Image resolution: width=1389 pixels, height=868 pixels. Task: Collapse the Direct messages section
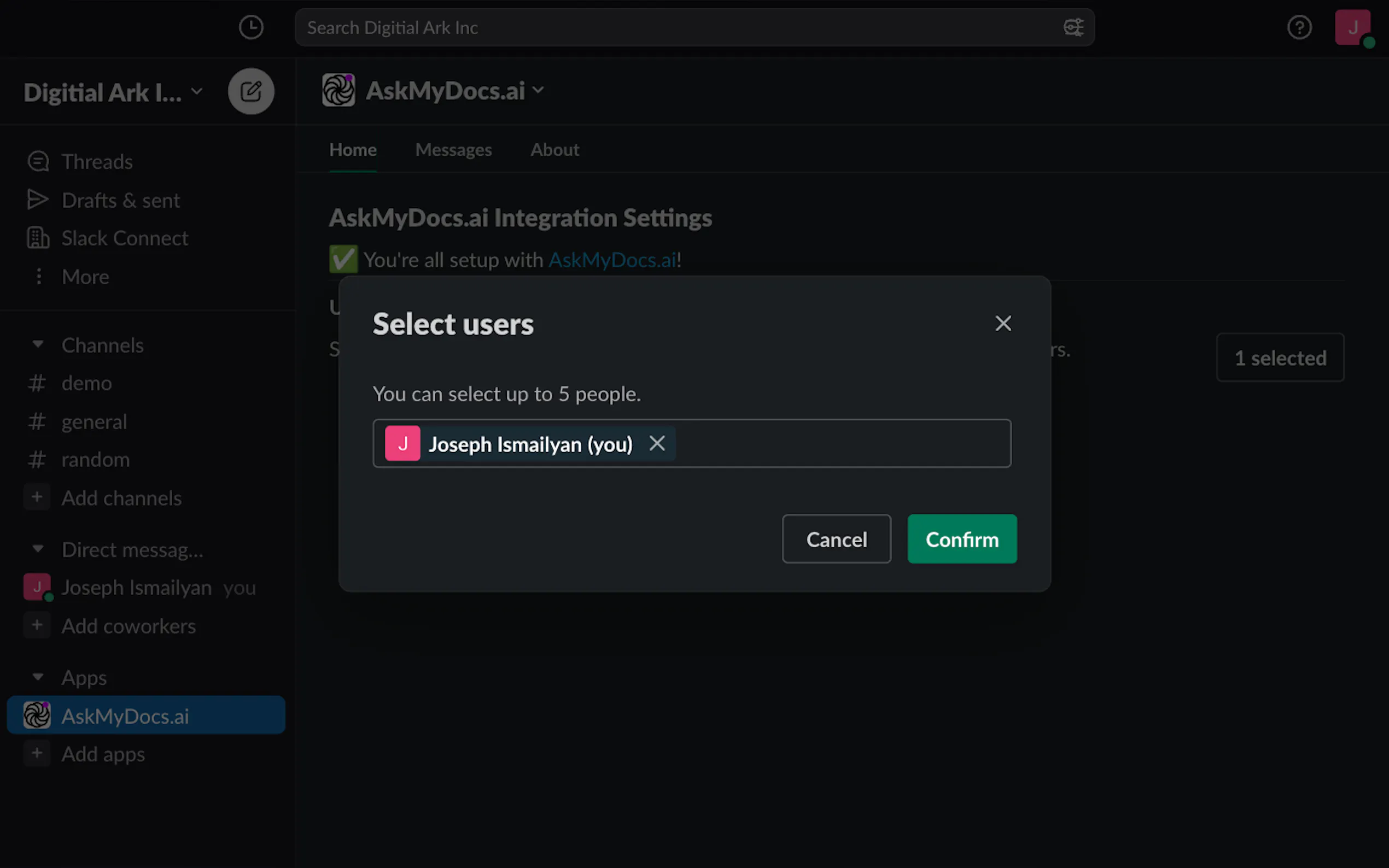tap(38, 549)
